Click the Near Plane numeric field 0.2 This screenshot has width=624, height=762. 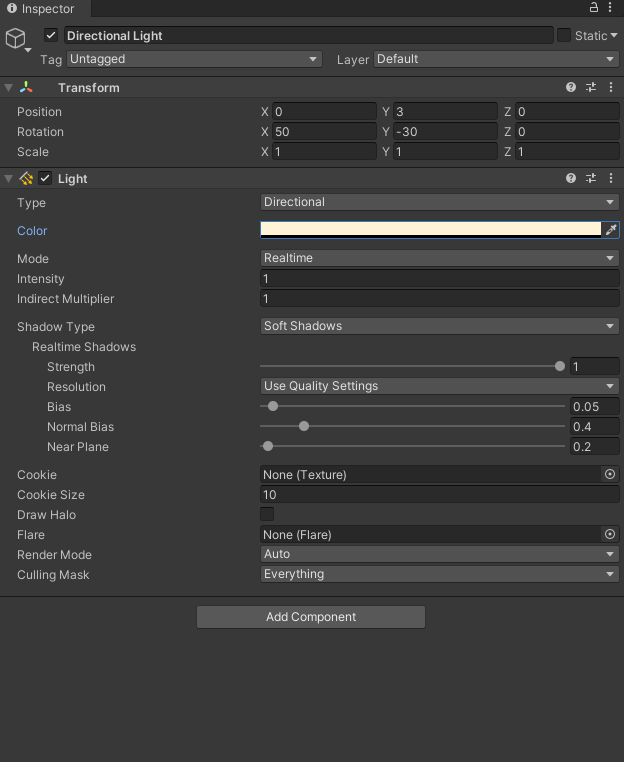tap(595, 447)
